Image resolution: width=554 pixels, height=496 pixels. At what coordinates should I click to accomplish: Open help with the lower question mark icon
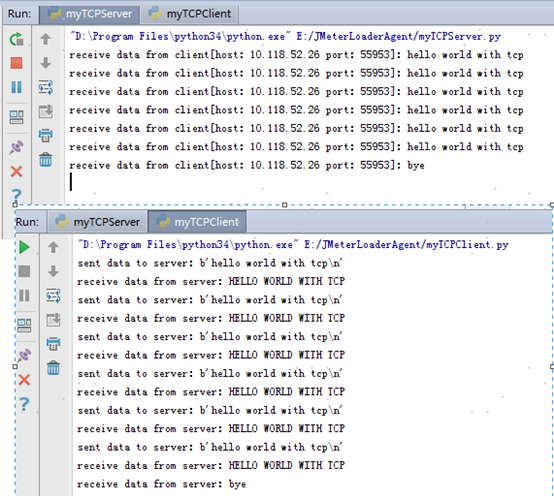coord(24,404)
